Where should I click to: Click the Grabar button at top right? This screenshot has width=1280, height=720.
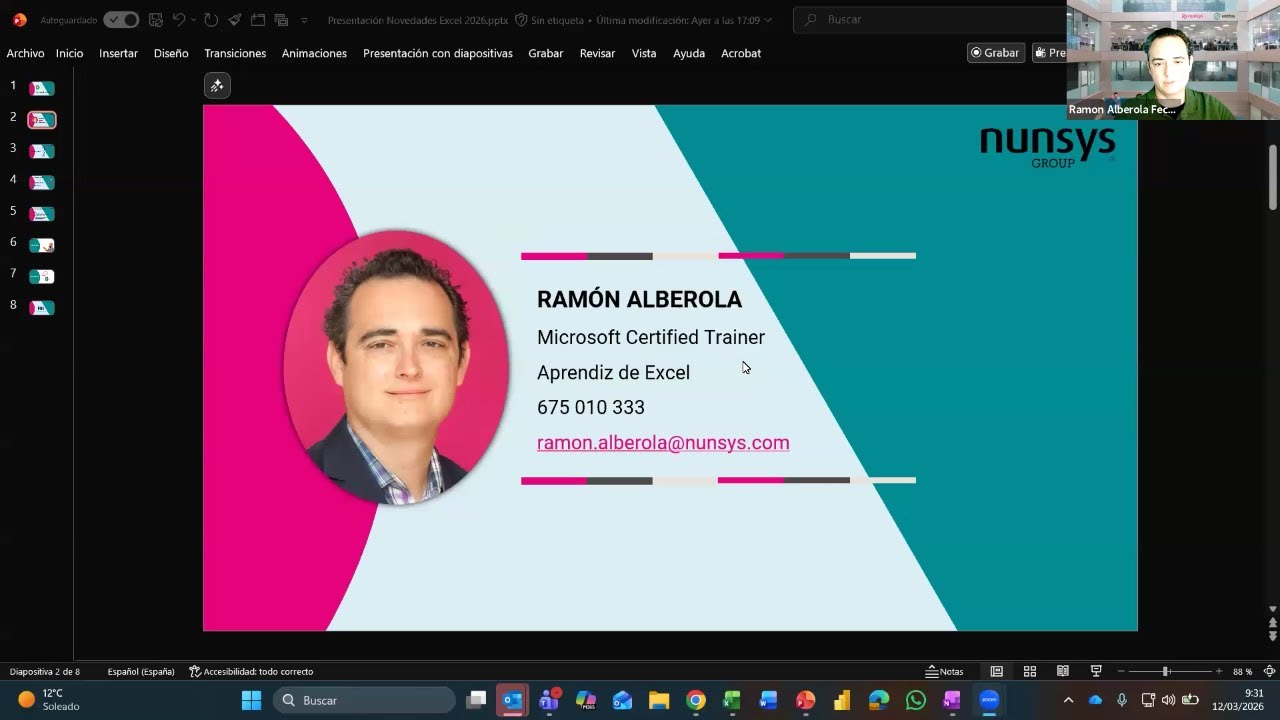[996, 53]
